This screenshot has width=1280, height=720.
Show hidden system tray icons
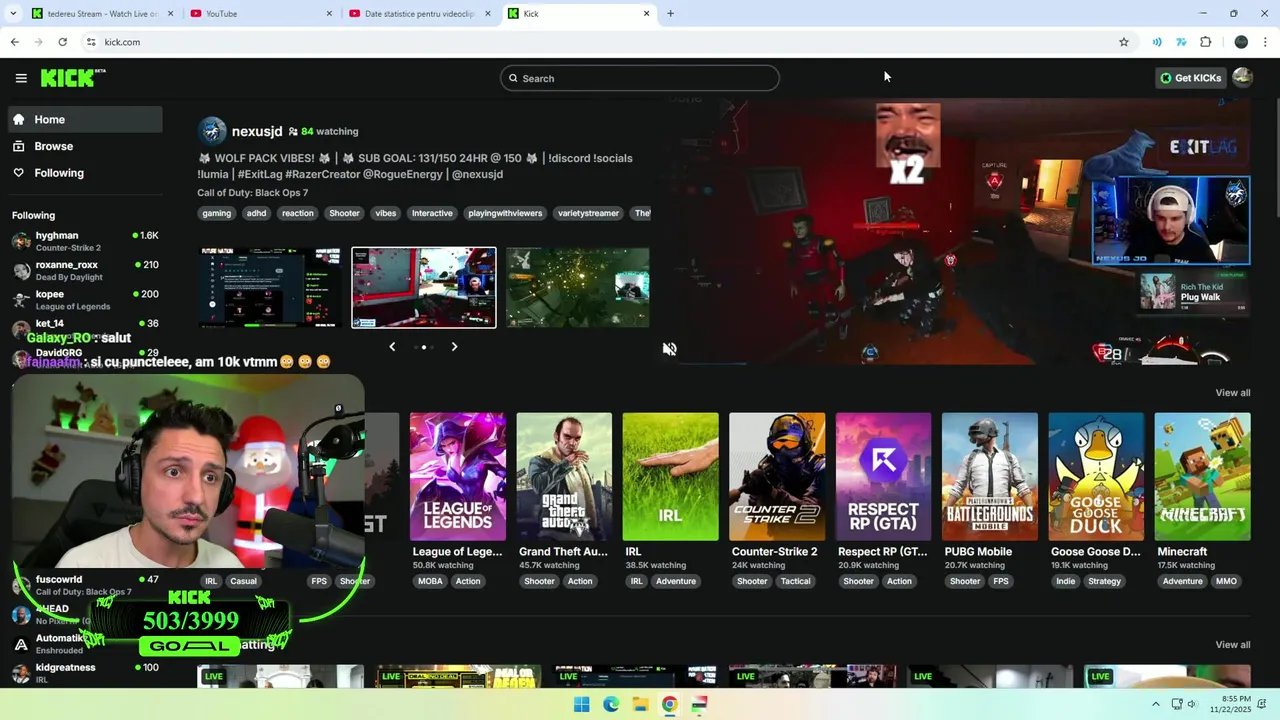pyautogui.click(x=1156, y=704)
